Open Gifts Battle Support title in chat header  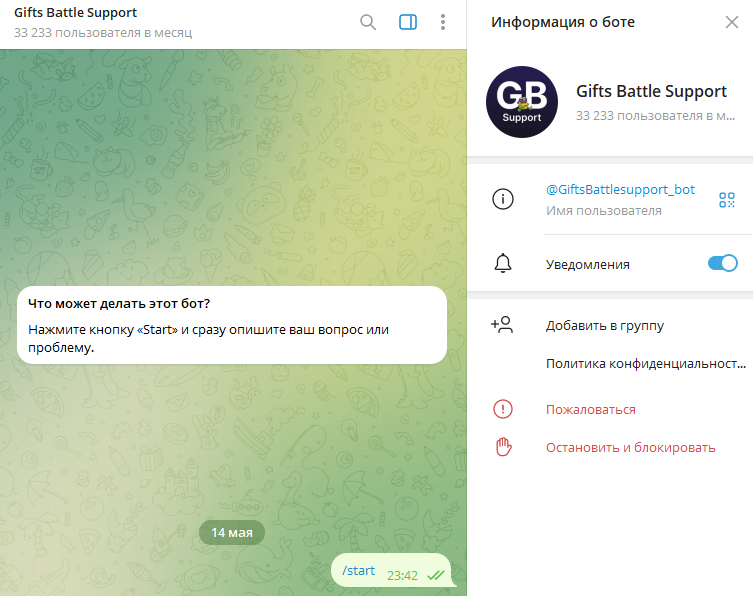coord(75,12)
